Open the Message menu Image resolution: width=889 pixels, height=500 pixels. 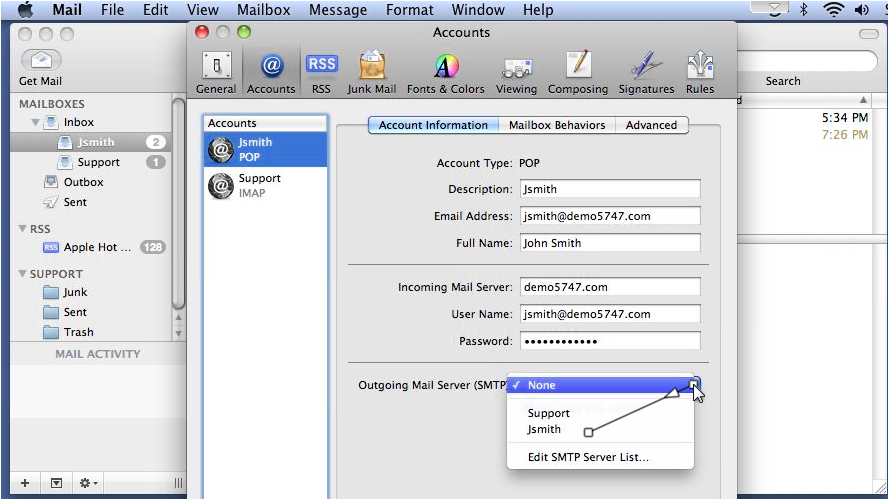click(338, 10)
